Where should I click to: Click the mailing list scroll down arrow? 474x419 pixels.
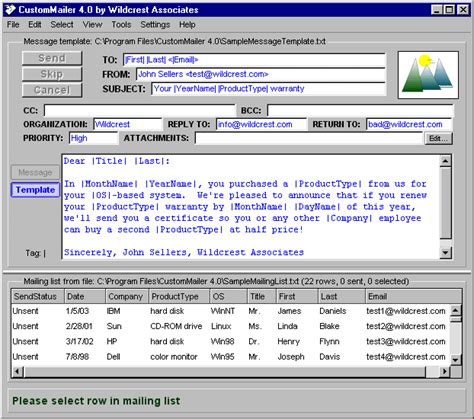coord(455,360)
